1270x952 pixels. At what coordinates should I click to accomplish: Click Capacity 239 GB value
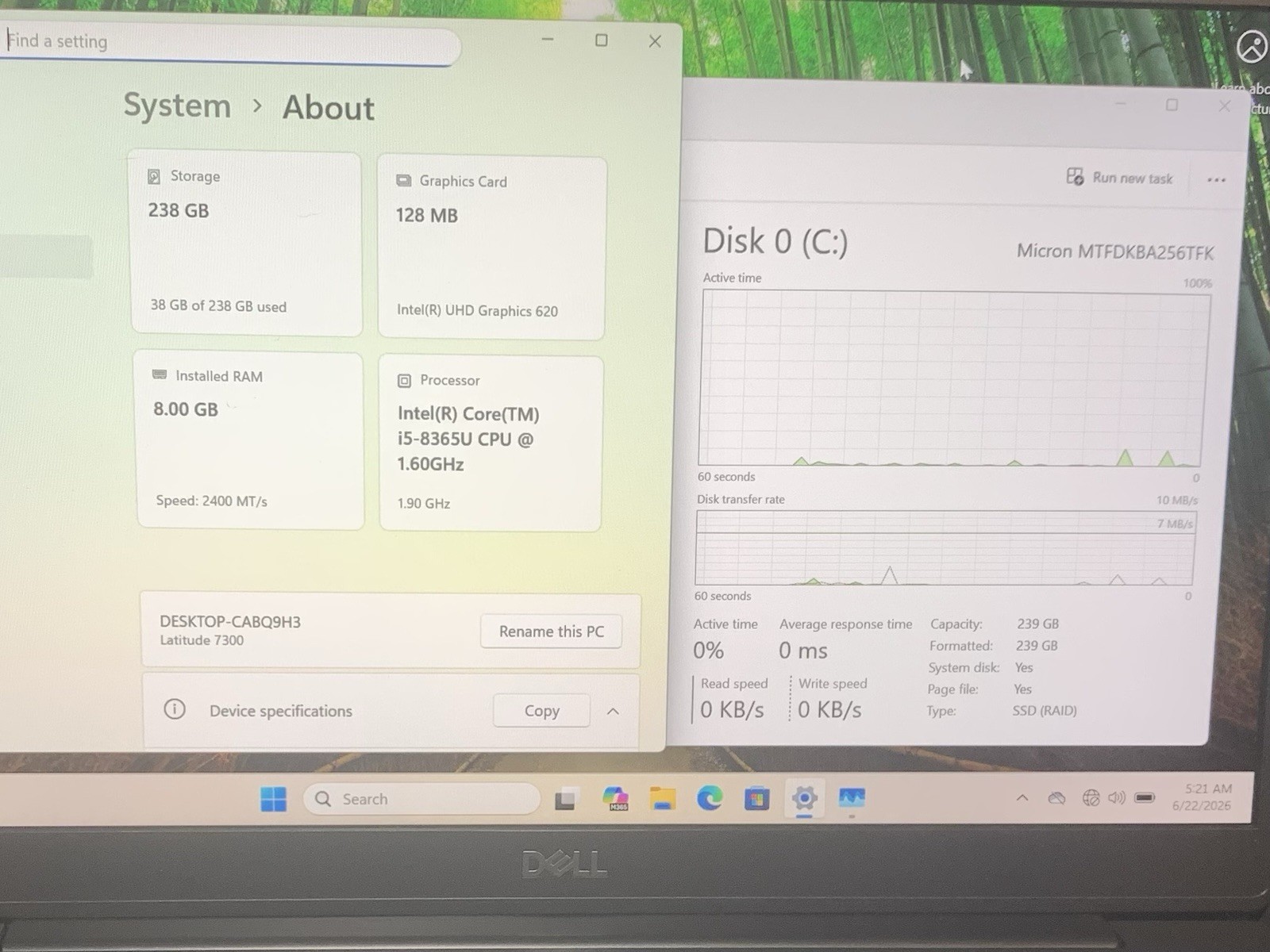pyautogui.click(x=1037, y=624)
